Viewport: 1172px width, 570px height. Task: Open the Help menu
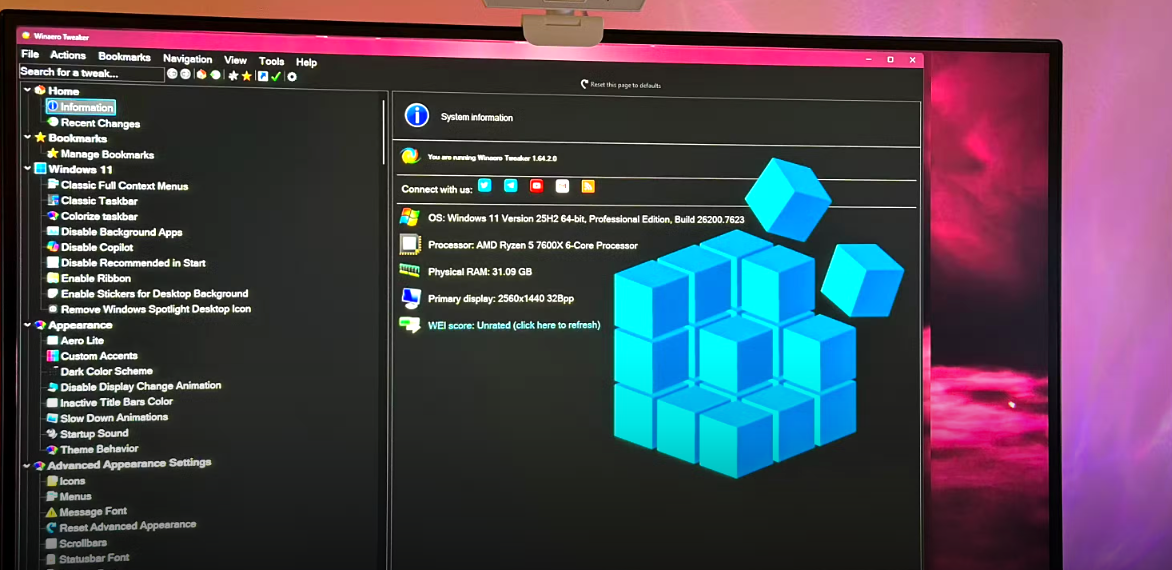click(306, 62)
